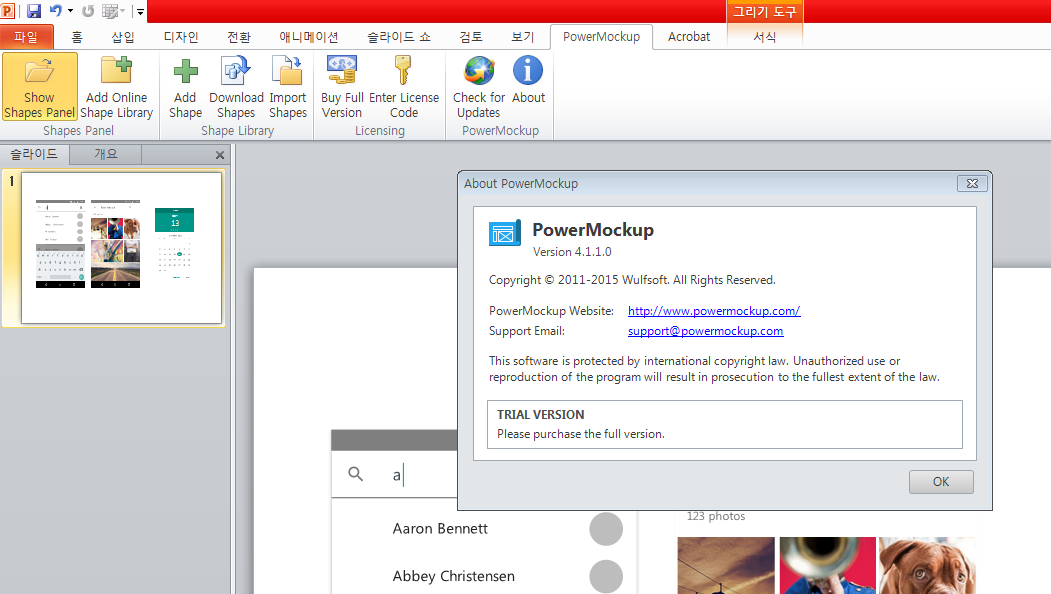
Task: Click OK in About PowerMockup dialog
Action: [941, 481]
